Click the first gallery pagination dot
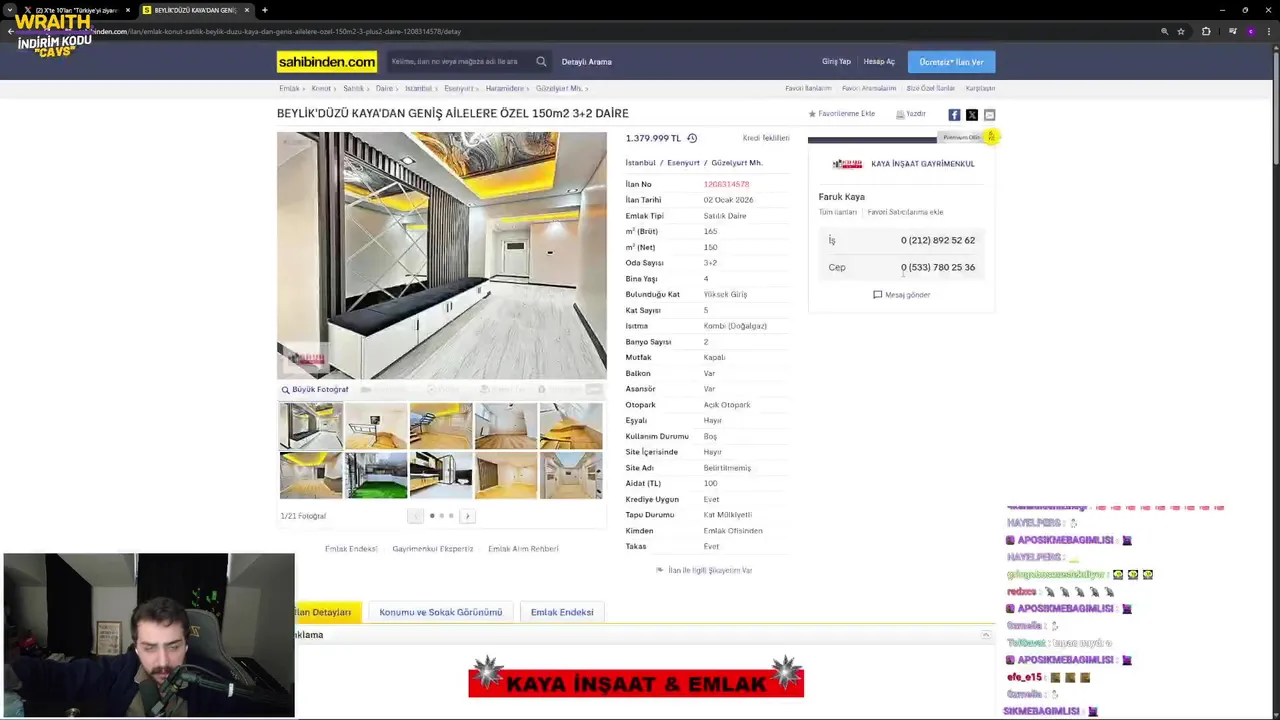1280x720 pixels. tap(432, 516)
